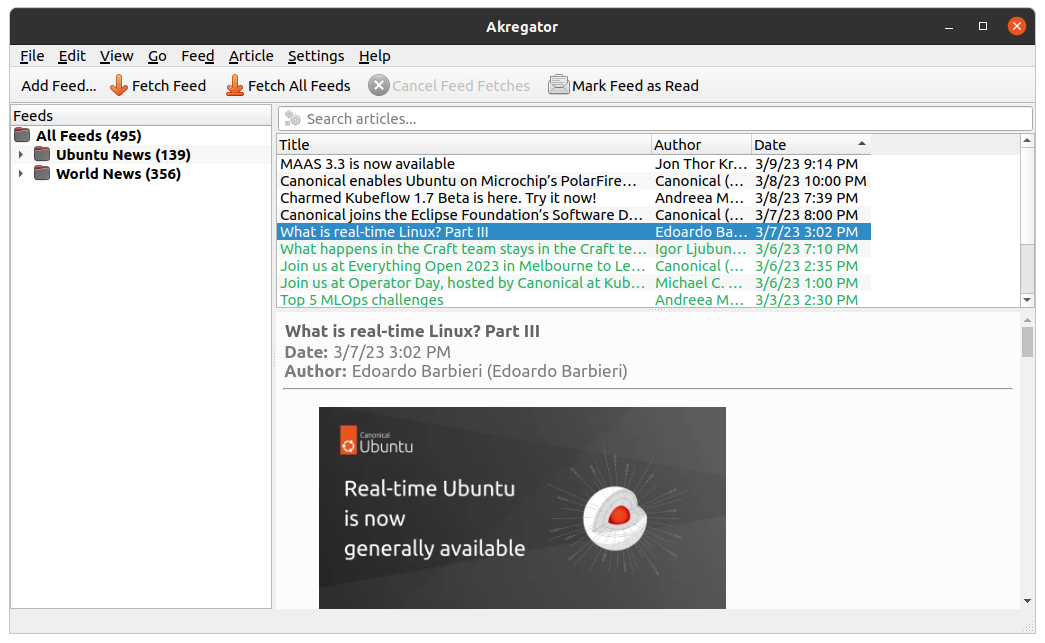Viewport: 1045px width, 643px height.
Task: Click the Jon Thor Kr... author cell
Action: (700, 164)
